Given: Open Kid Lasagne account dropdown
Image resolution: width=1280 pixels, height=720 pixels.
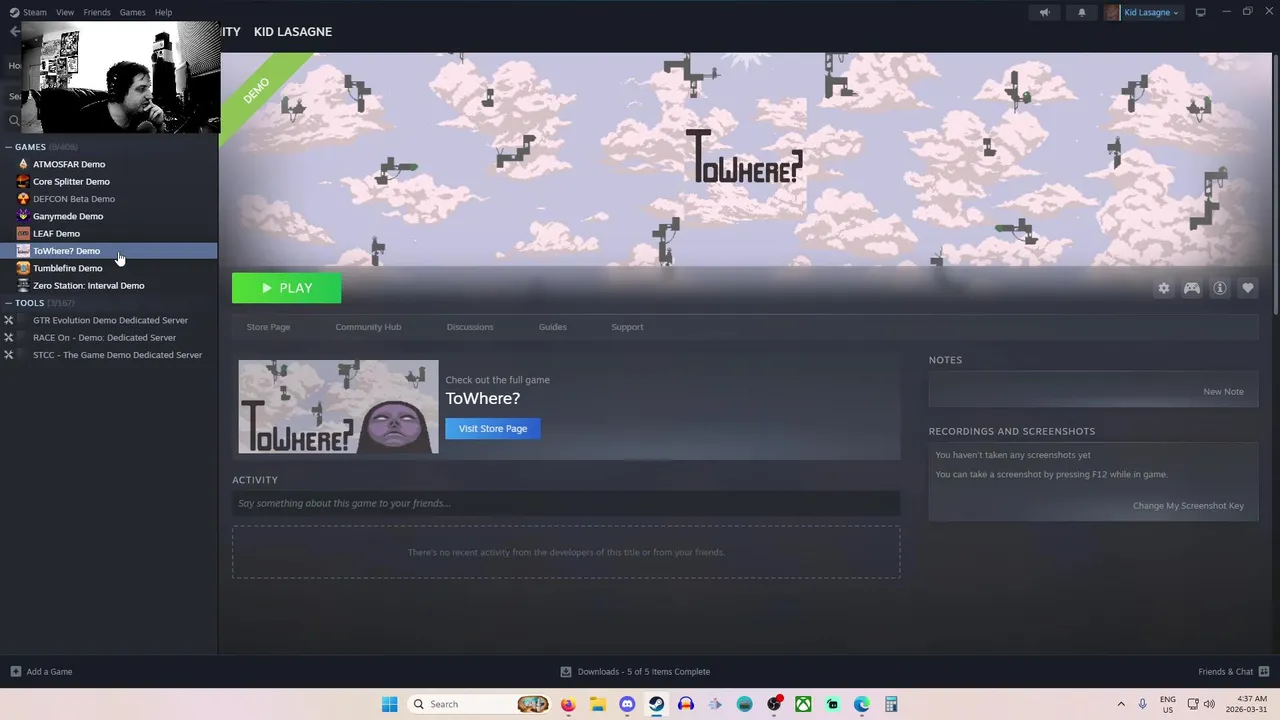Looking at the screenshot, I should point(1152,12).
